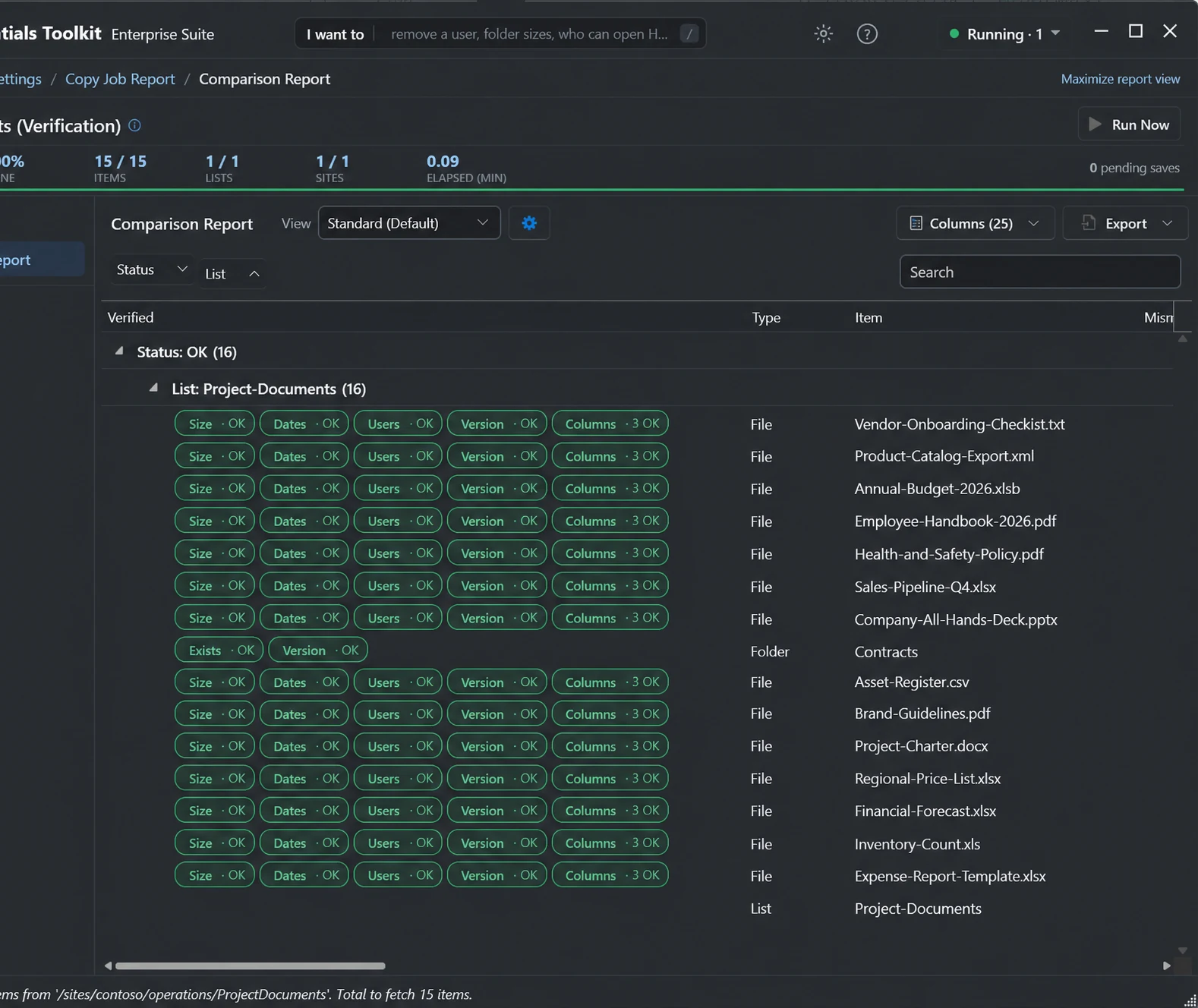Screen dimensions: 1198x1008
Task: Click the blue gear view settings icon
Action: pyautogui.click(x=529, y=223)
